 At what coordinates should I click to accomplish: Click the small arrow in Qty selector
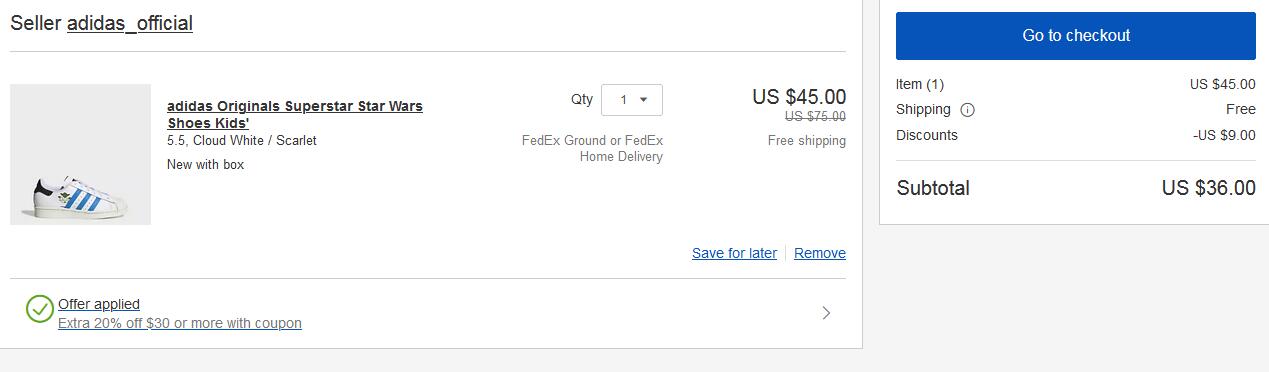pos(643,100)
